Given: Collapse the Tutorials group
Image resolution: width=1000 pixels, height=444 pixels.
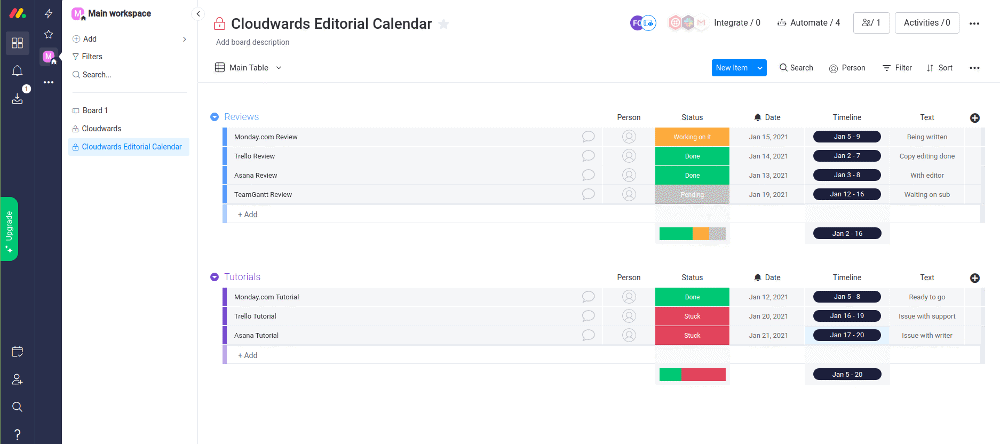Looking at the screenshot, I should (x=215, y=277).
